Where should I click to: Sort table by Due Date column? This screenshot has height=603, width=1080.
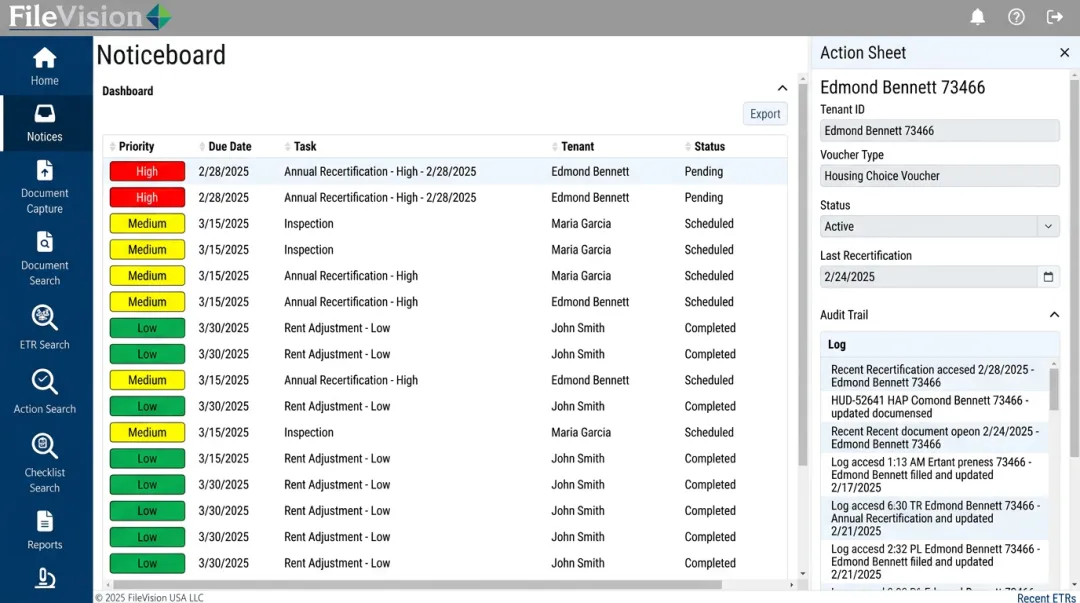[x=225, y=146]
